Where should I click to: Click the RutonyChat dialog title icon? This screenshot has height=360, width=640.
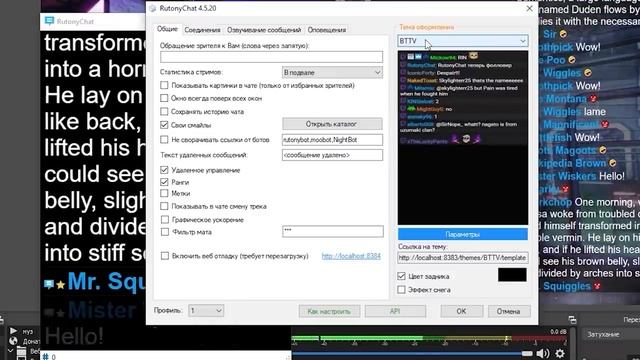click(x=153, y=8)
